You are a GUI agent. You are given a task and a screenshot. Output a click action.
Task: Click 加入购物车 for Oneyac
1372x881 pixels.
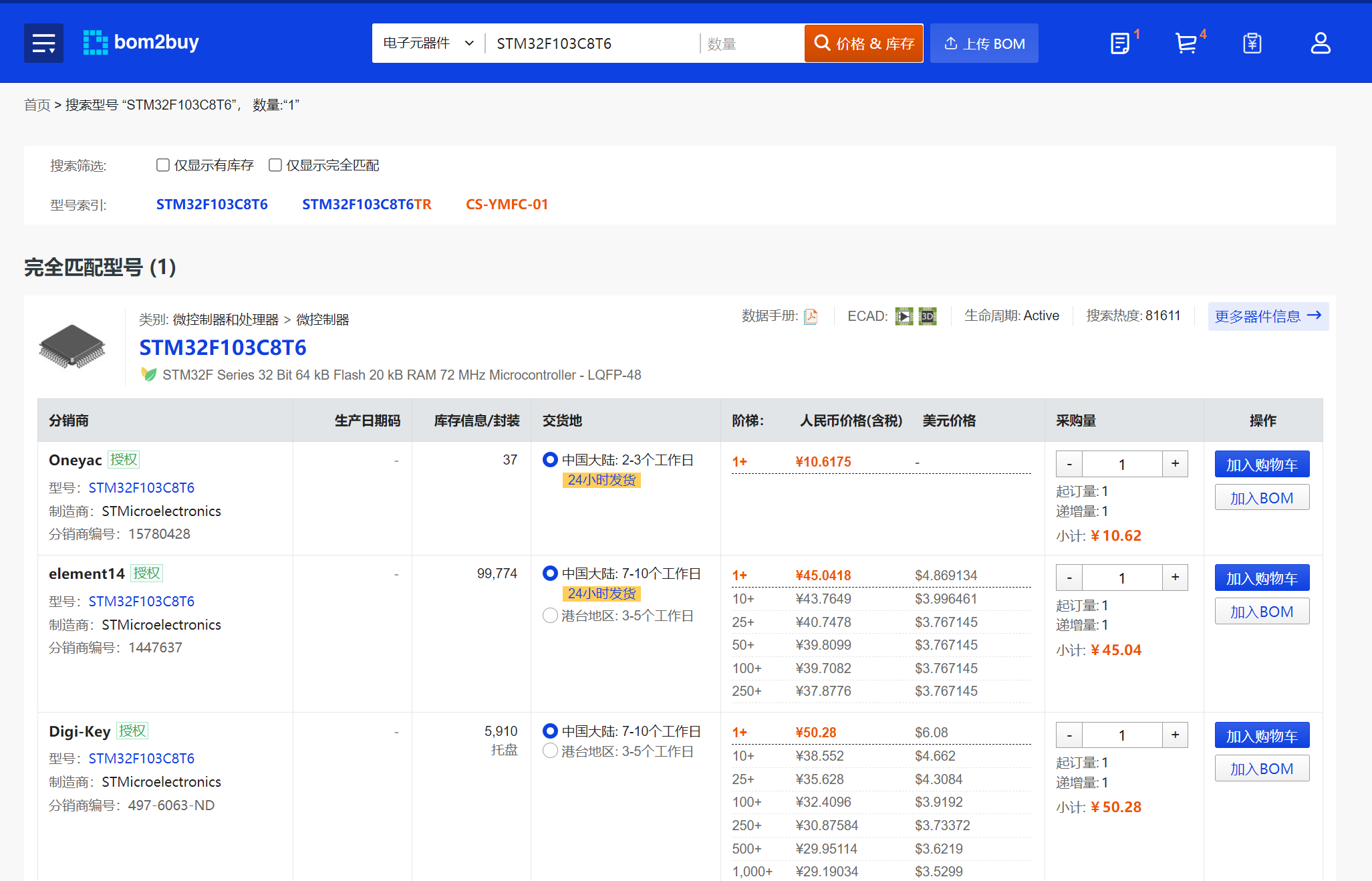coord(1261,465)
